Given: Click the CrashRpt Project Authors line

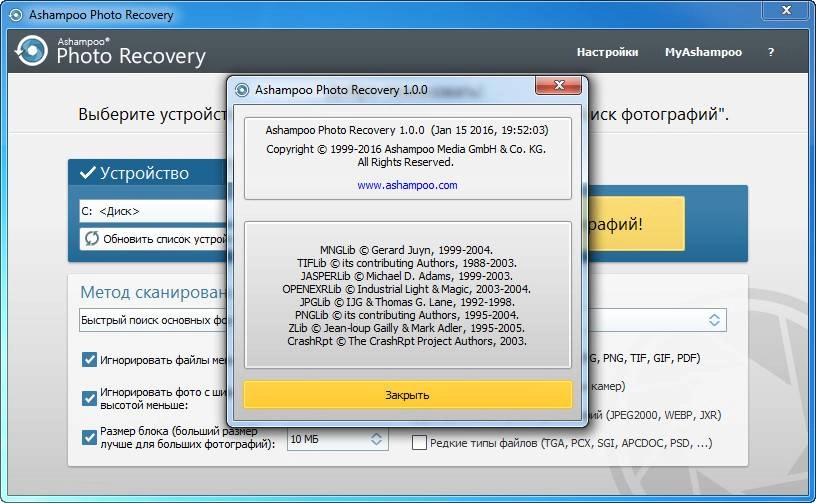Looking at the screenshot, I should (x=406, y=341).
